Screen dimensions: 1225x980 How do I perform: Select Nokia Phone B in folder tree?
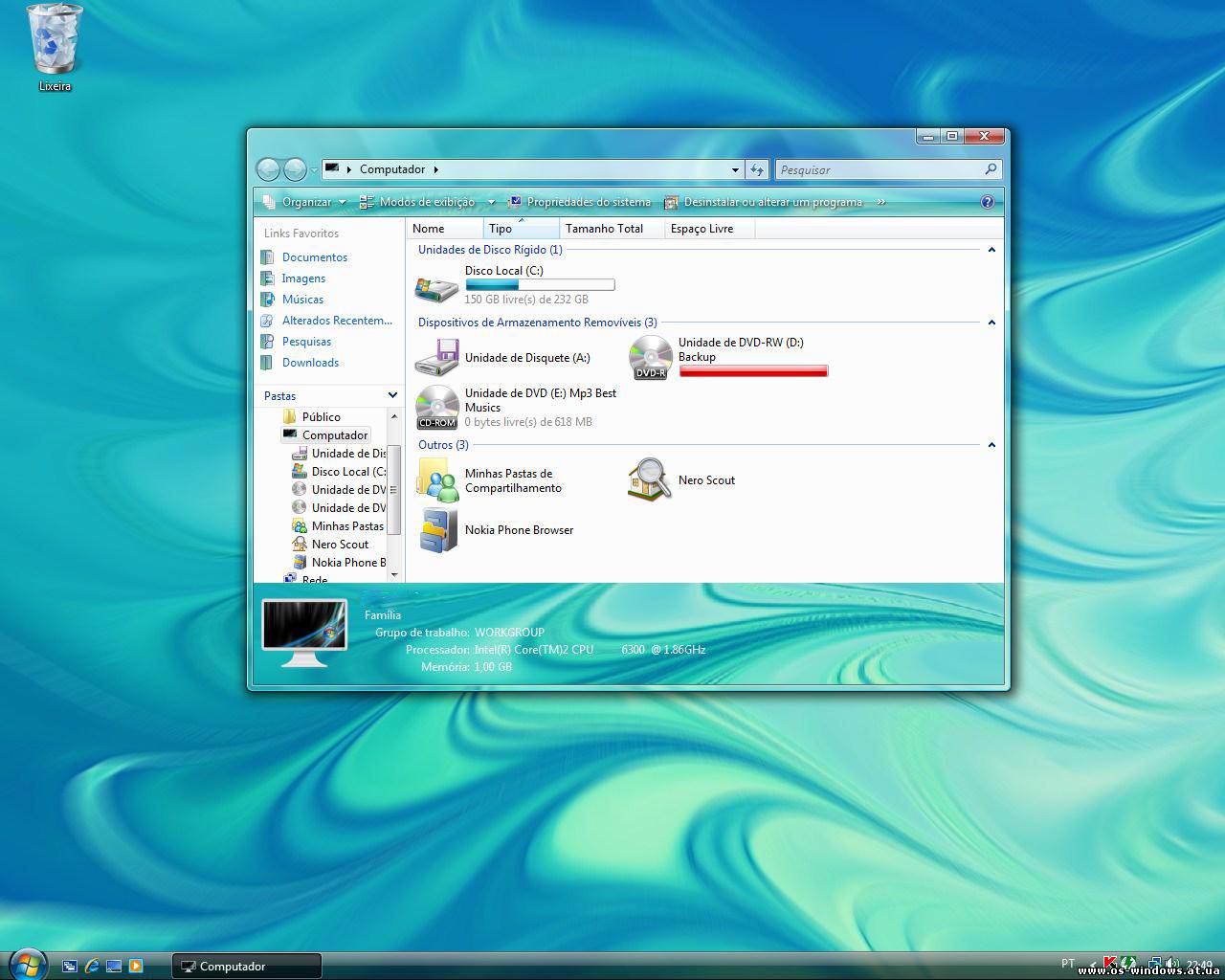click(339, 563)
